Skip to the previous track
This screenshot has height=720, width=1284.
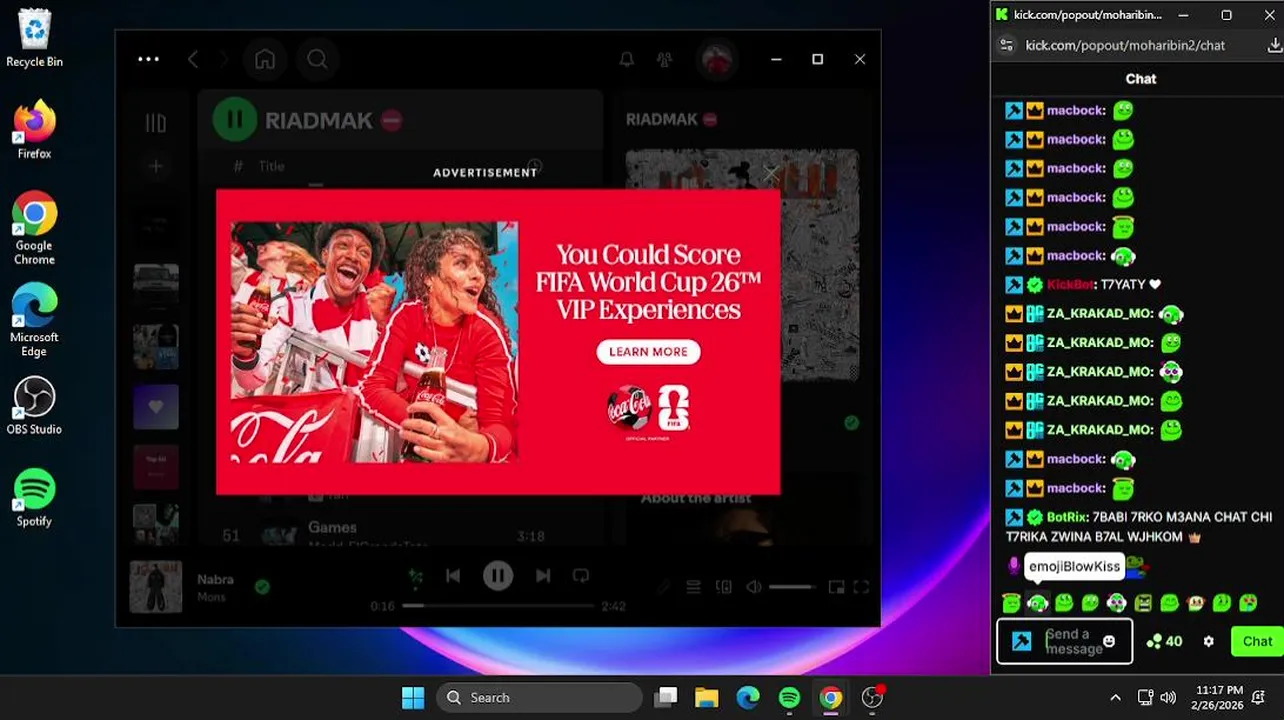[453, 576]
